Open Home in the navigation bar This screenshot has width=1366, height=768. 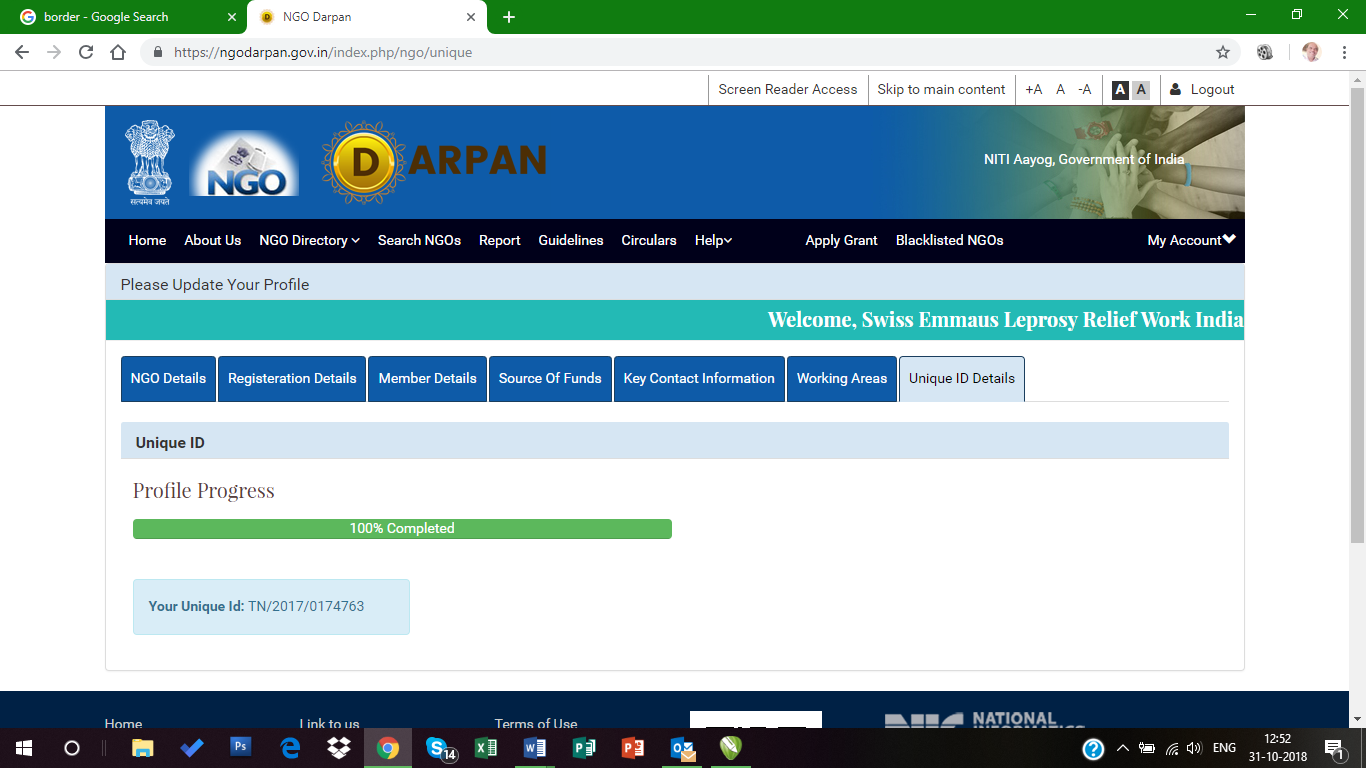pos(147,240)
